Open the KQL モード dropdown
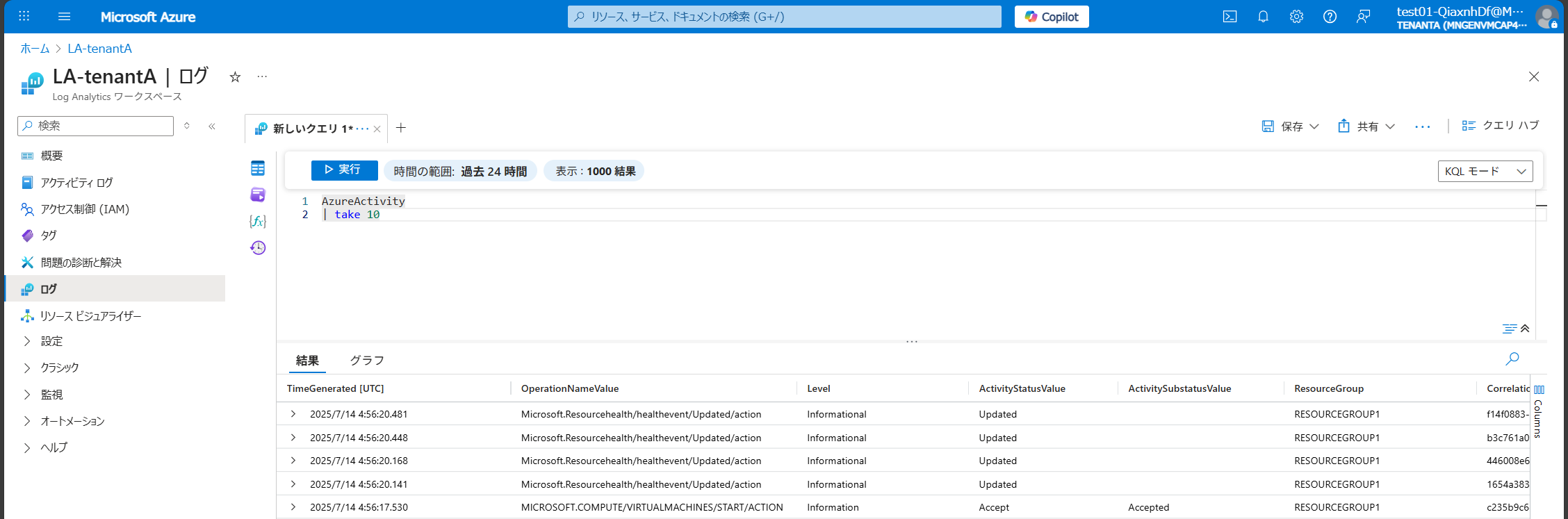The width and height of the screenshot is (1568, 519). click(x=1485, y=171)
